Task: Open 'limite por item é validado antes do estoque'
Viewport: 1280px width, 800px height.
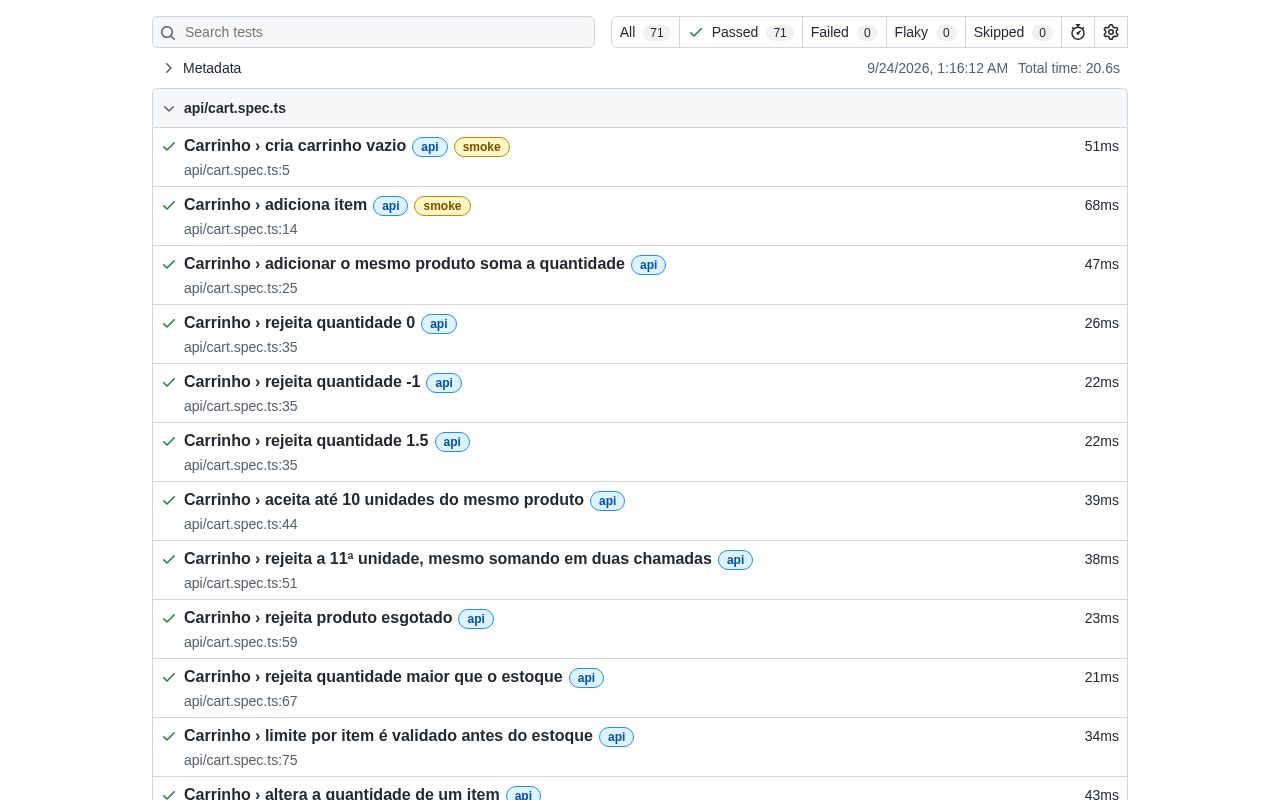Action: click(x=388, y=736)
